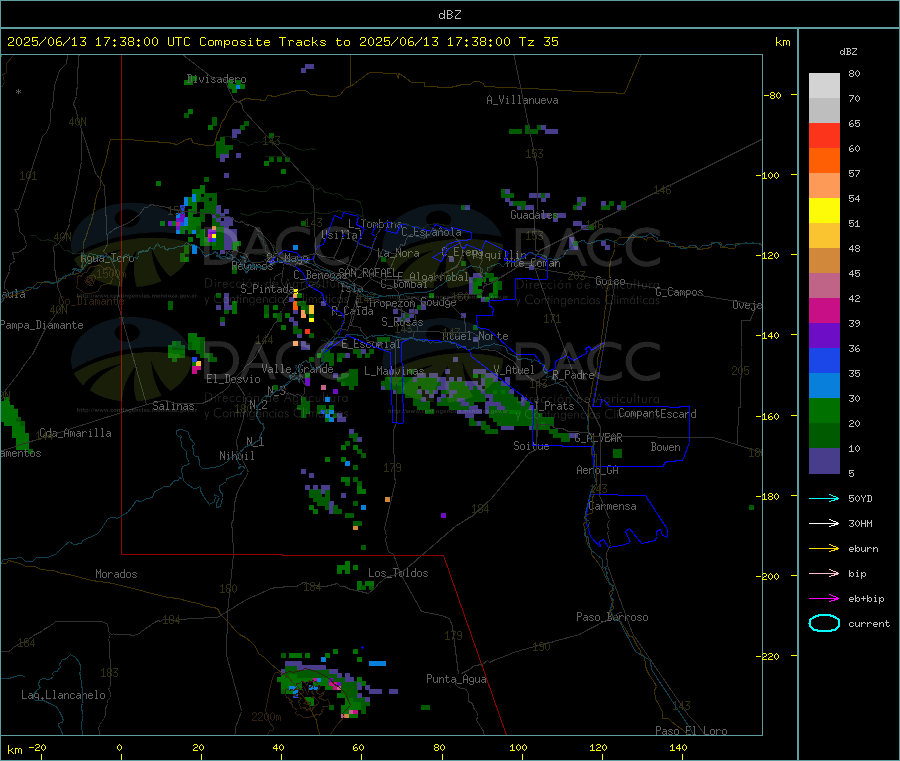Click the Los_Toldos map label
This screenshot has width=900, height=761.
pyautogui.click(x=398, y=573)
